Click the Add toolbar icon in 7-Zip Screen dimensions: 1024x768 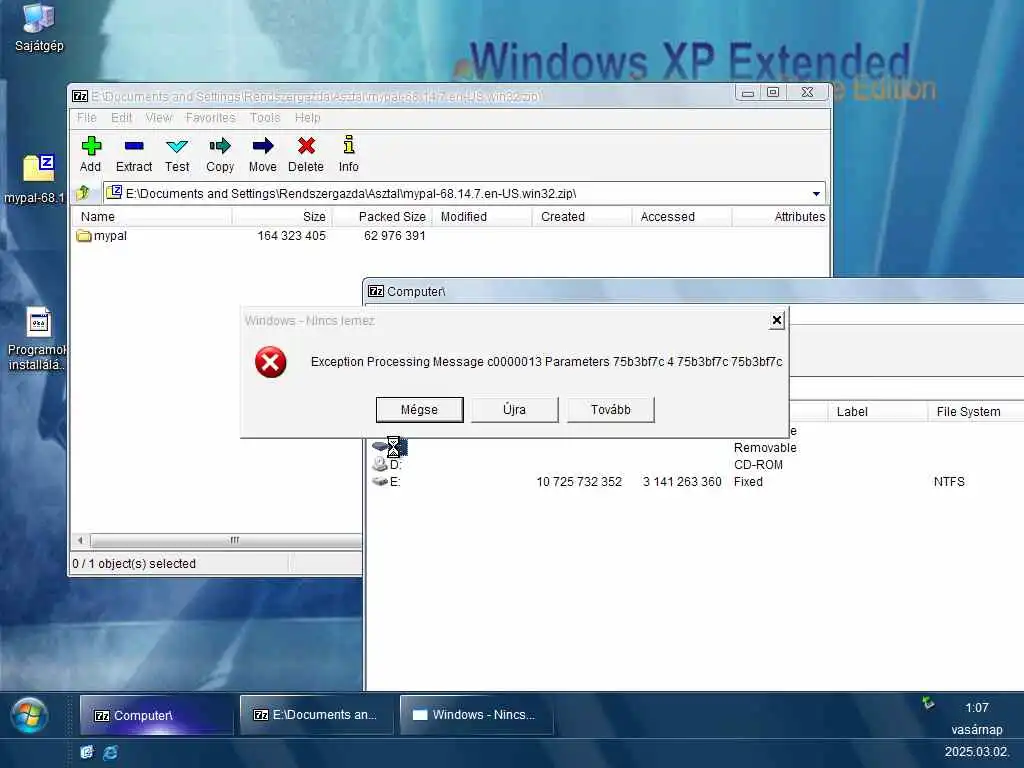pyautogui.click(x=91, y=154)
